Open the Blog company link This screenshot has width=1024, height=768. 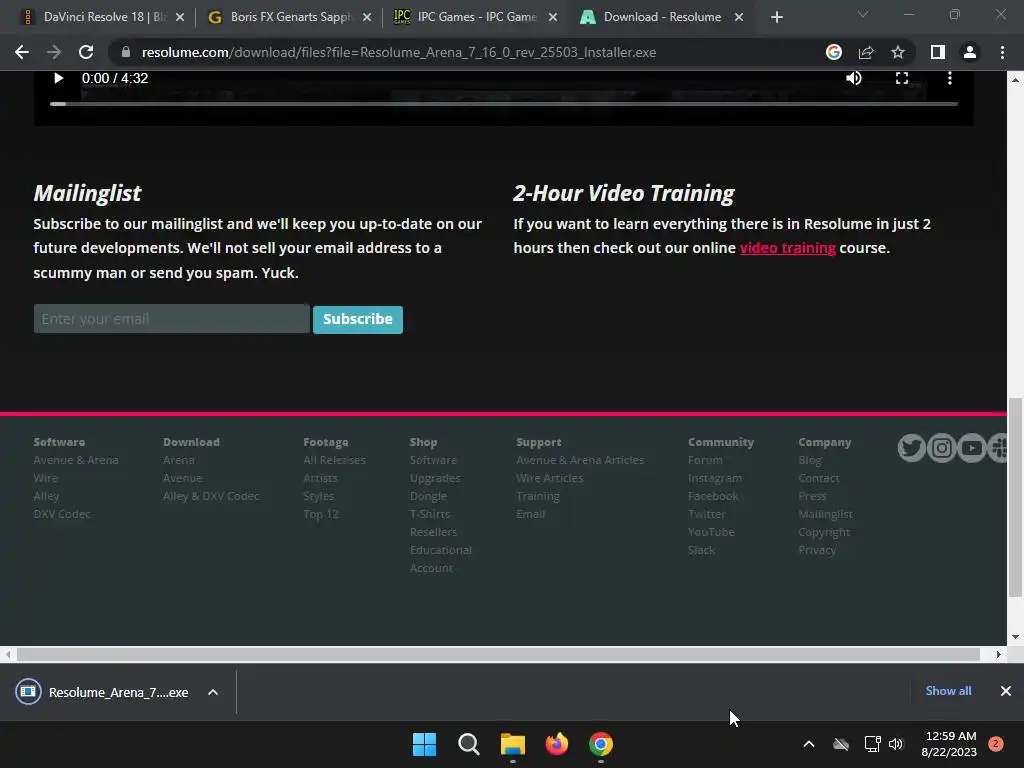coord(810,460)
